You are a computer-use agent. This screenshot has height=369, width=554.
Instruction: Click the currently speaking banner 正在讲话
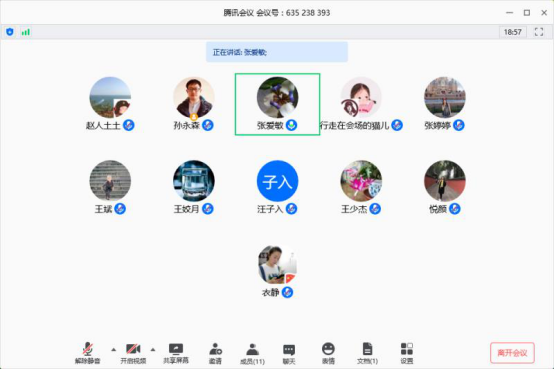(x=277, y=52)
